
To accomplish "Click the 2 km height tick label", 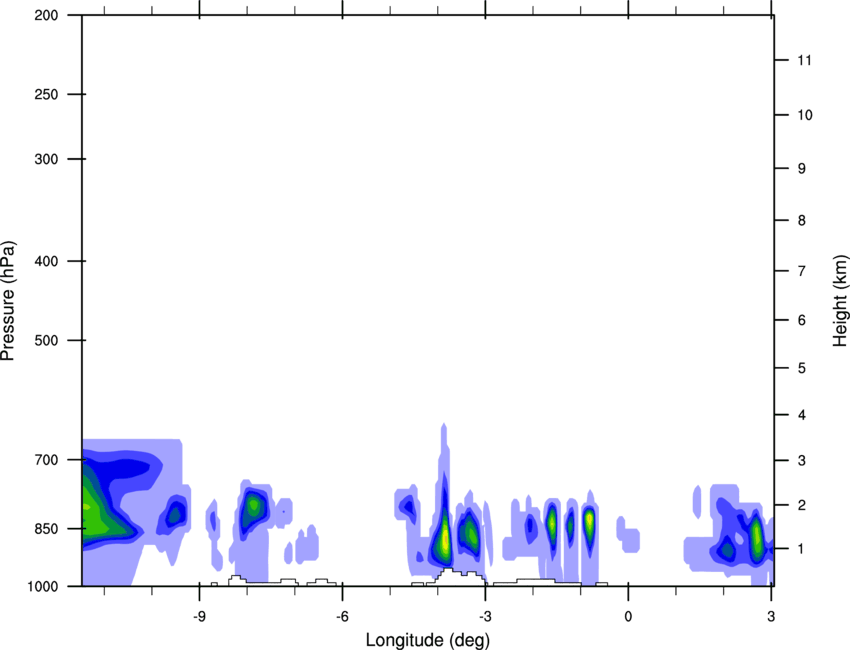I will click(x=801, y=505).
